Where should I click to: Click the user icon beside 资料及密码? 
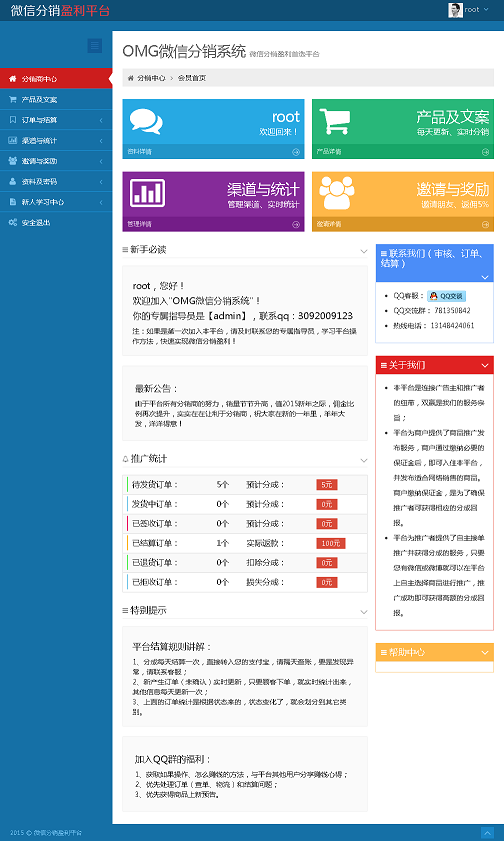pyautogui.click(x=13, y=181)
